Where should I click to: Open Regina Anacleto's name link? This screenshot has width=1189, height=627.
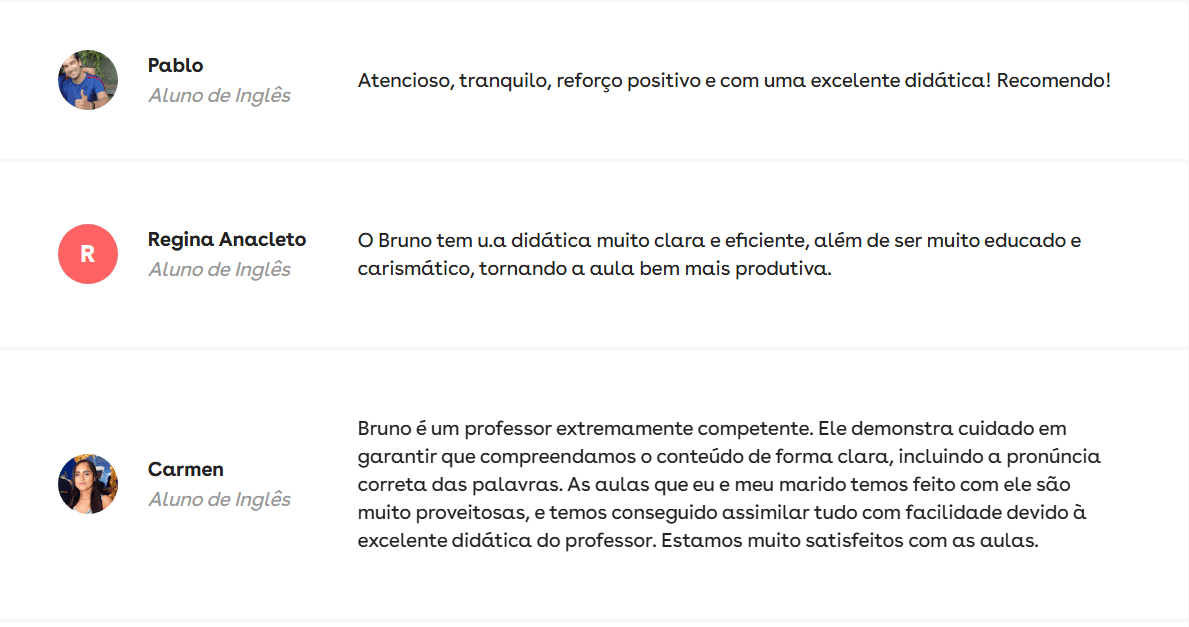[227, 240]
